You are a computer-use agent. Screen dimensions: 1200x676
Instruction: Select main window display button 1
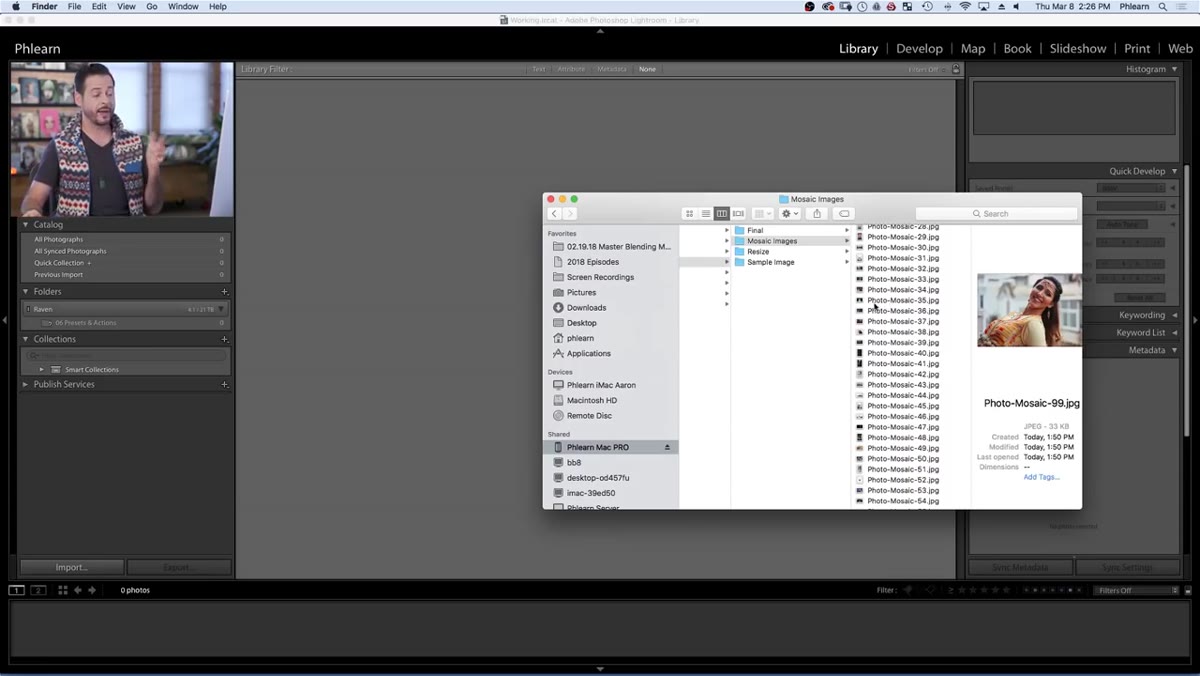tap(17, 590)
